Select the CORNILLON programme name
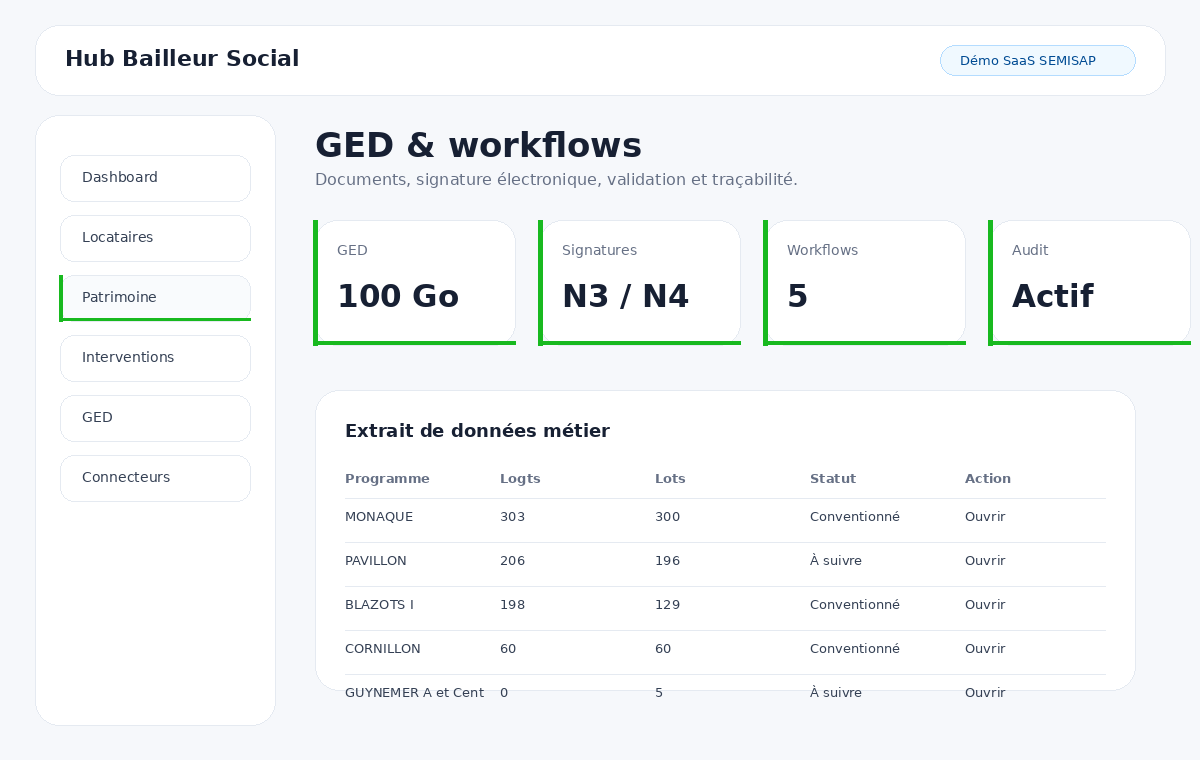 coord(383,649)
